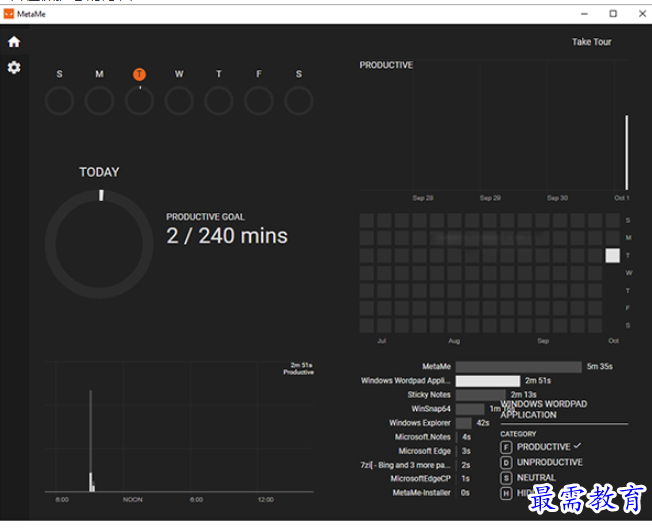652x530 pixels.
Task: Click the tall bar in today's timeline
Action: (91, 441)
